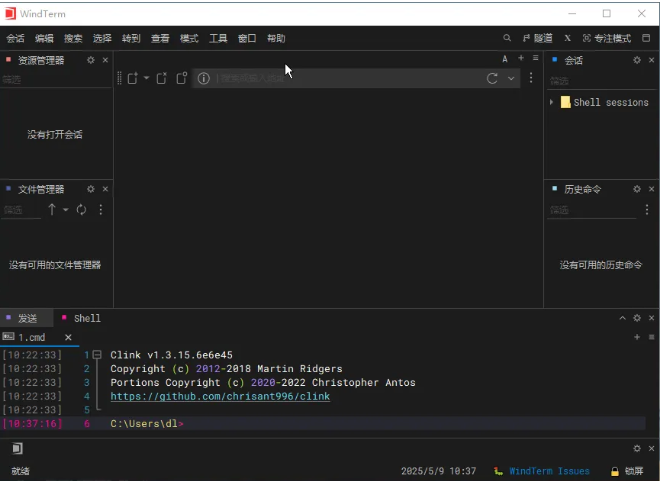The height and width of the screenshot is (481, 663).
Task: Open the 隧道 tunnel button
Action: [538, 38]
